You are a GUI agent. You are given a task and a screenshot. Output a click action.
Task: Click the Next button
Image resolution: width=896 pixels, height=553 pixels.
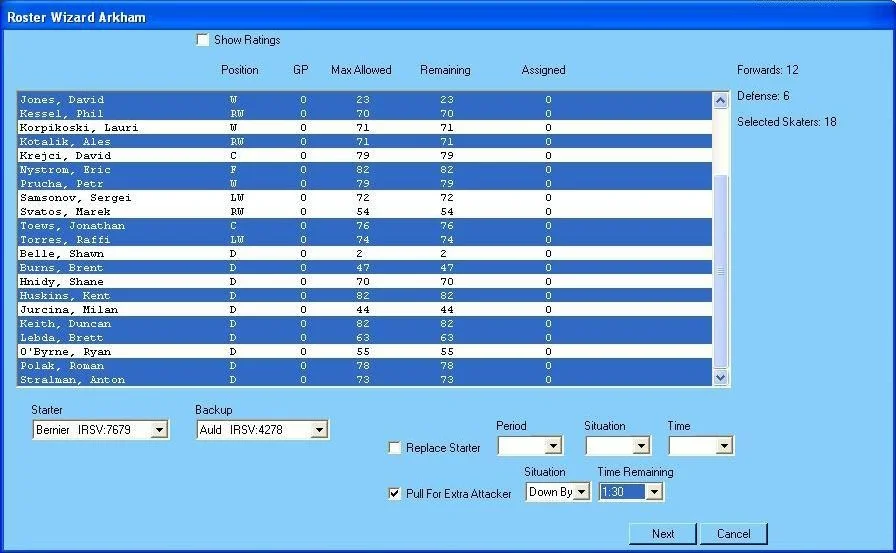(662, 534)
